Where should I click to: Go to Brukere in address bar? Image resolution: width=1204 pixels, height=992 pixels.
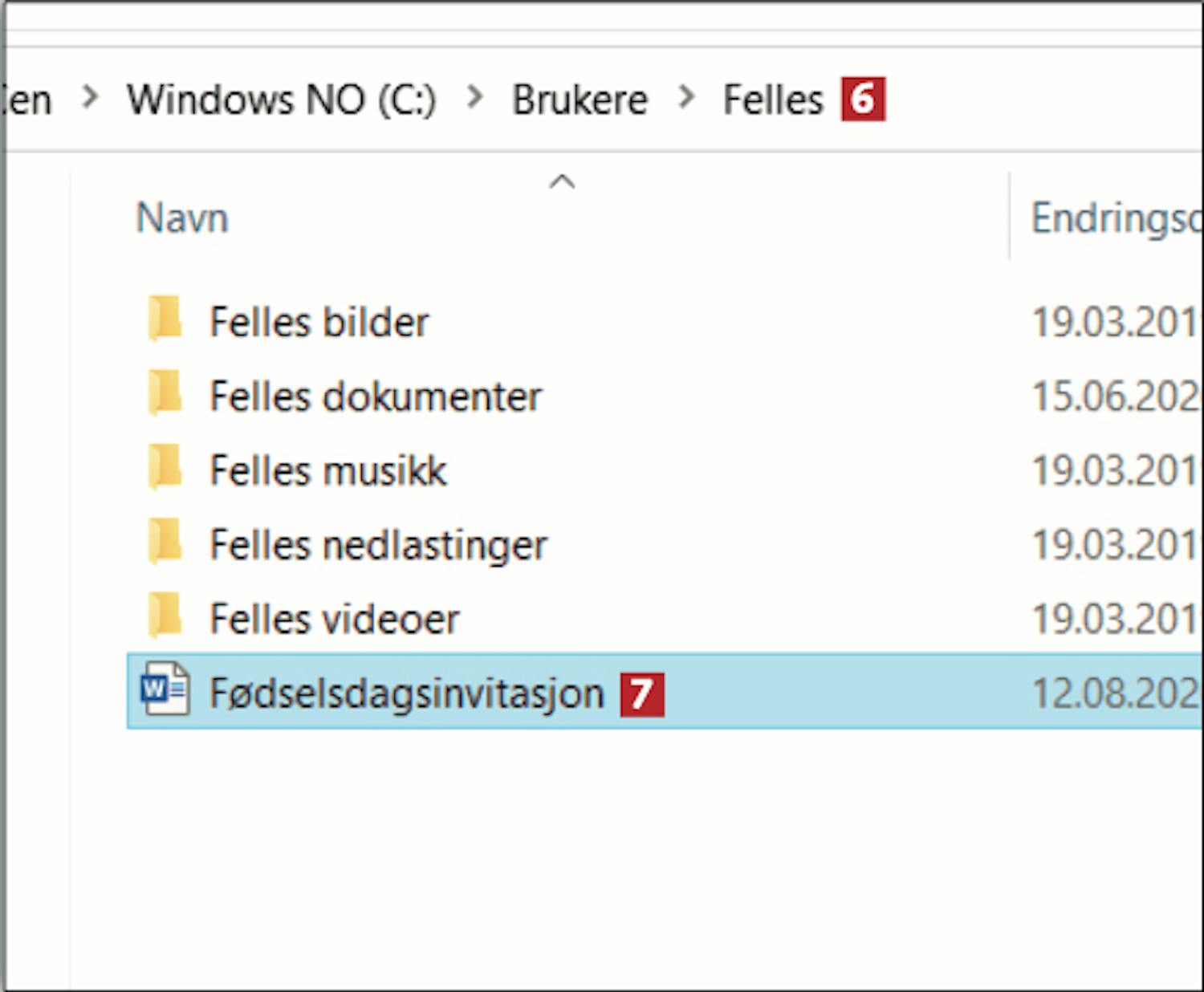pyautogui.click(x=580, y=100)
